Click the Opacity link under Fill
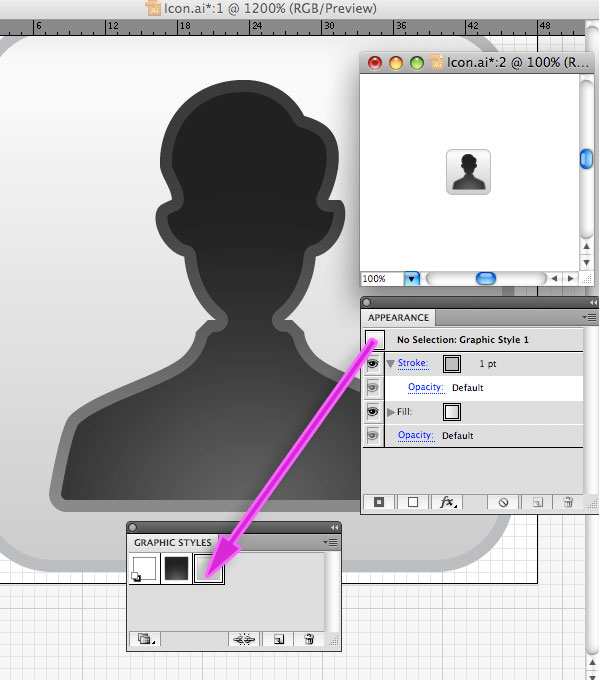This screenshot has width=599, height=680. (x=416, y=435)
